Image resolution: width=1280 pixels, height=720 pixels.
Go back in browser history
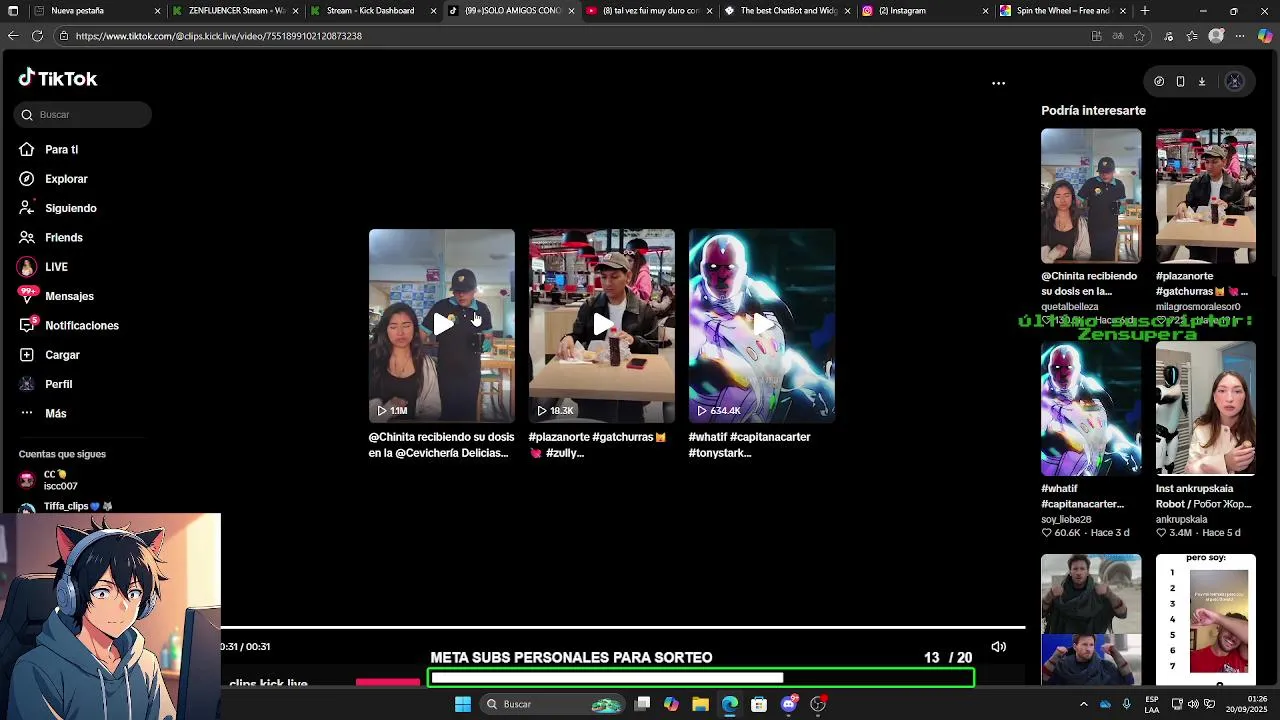[x=13, y=36]
